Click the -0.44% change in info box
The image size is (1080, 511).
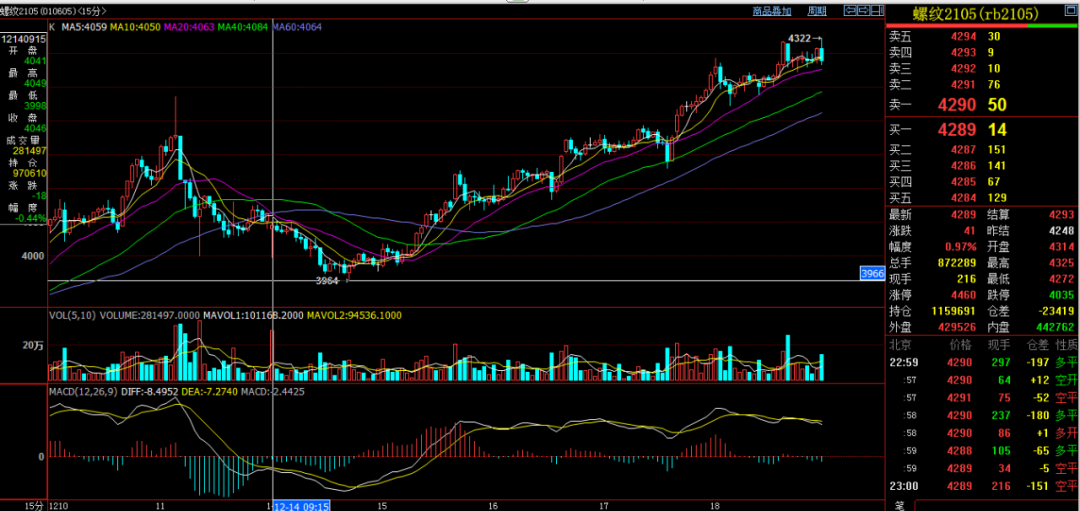coord(29,218)
